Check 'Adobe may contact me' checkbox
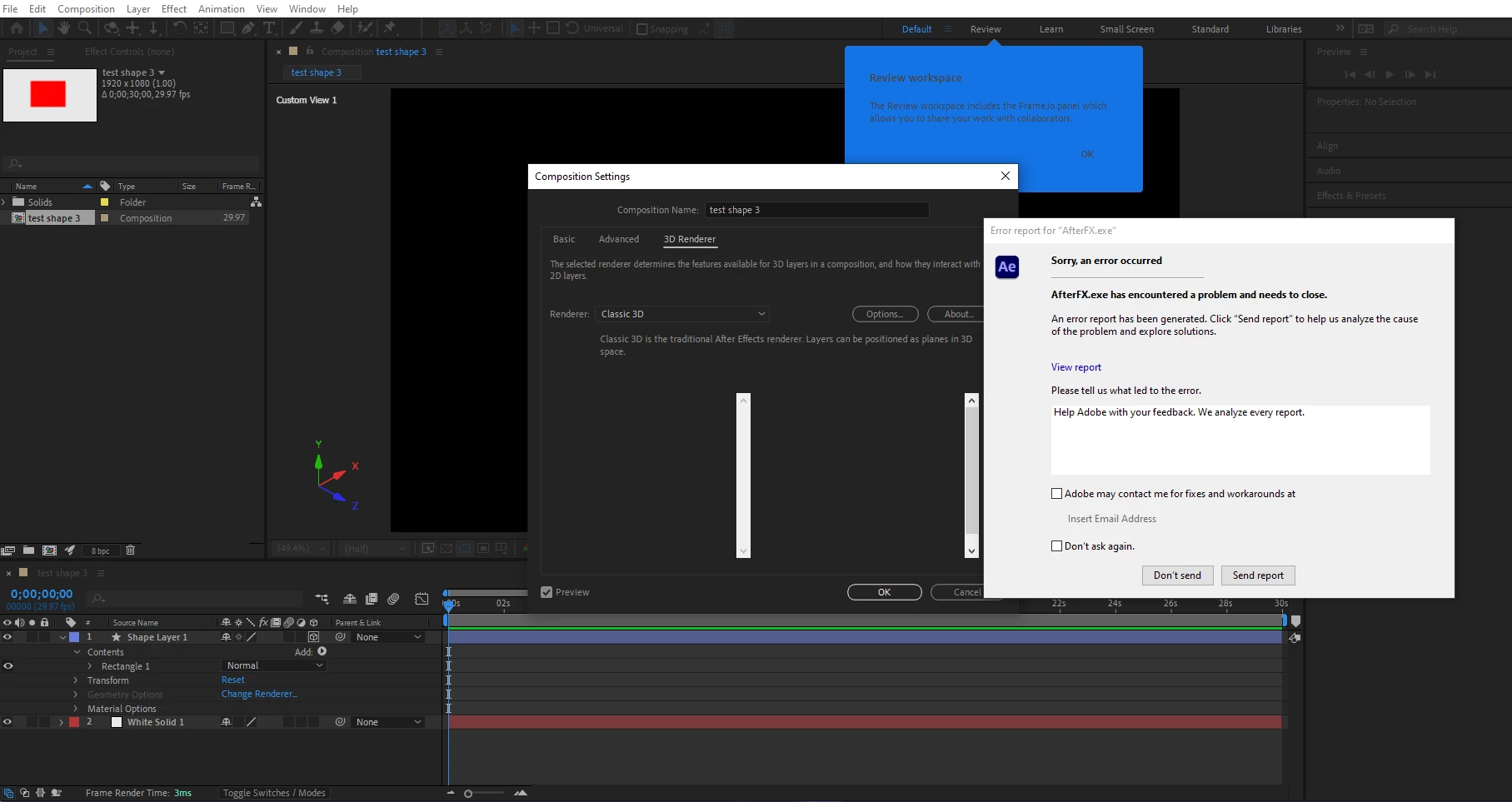The width and height of the screenshot is (1512, 802). [x=1057, y=494]
